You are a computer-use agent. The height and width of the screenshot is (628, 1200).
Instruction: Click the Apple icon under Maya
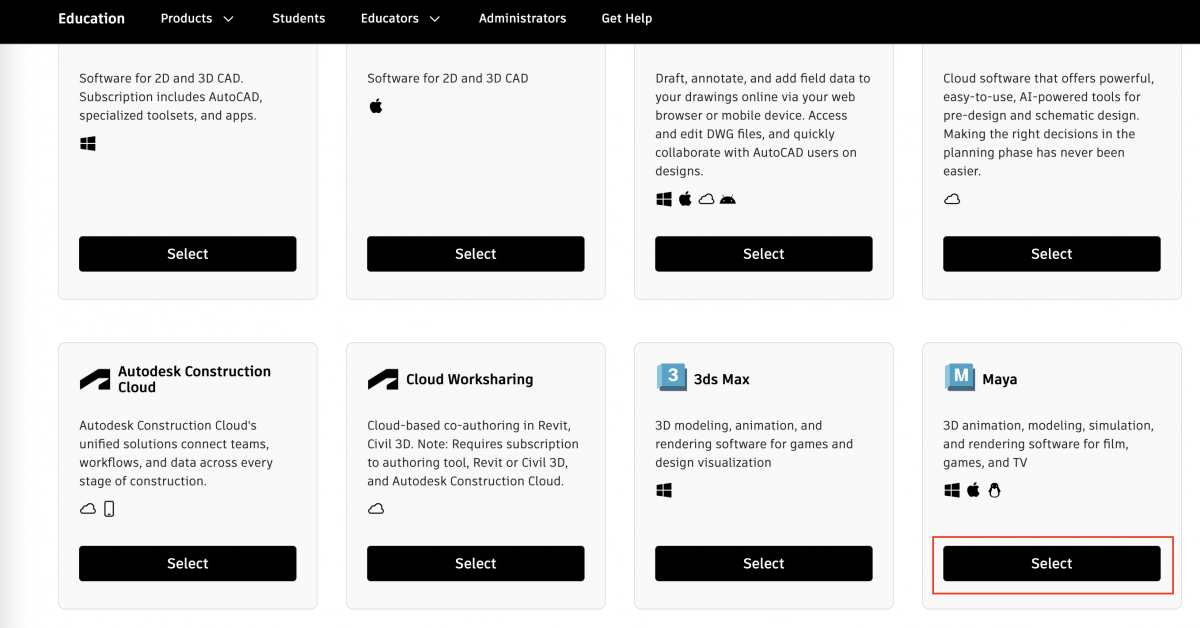(973, 490)
